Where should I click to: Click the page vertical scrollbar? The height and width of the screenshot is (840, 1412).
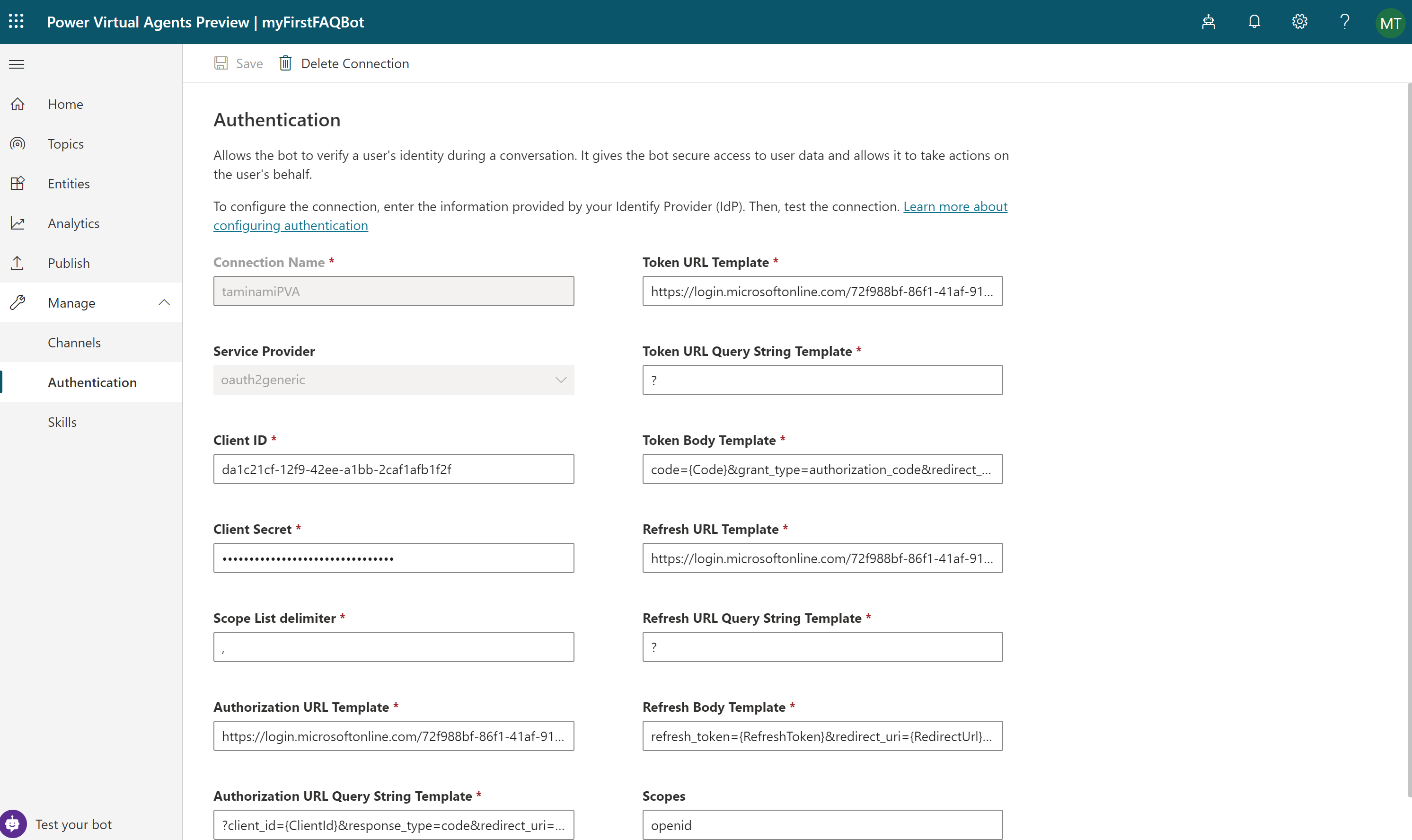(1409, 440)
